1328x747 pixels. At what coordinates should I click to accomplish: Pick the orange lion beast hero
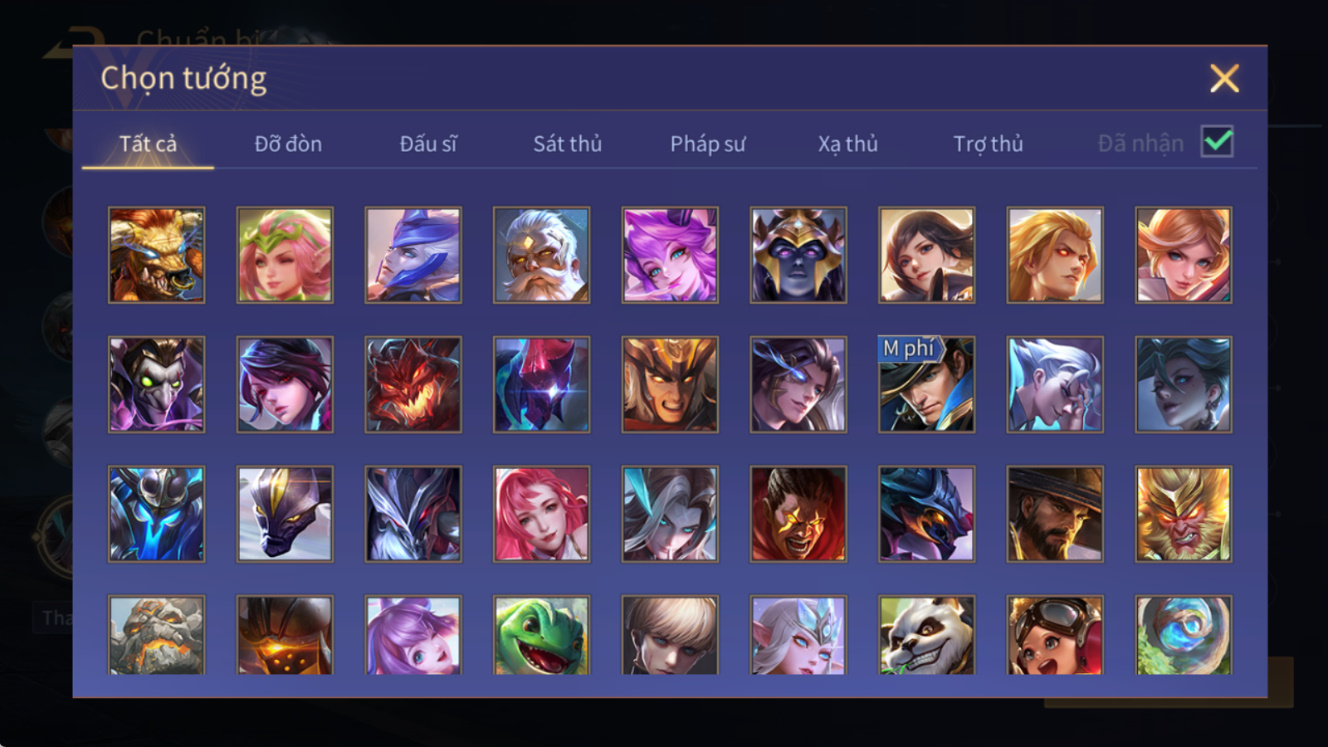click(x=156, y=255)
